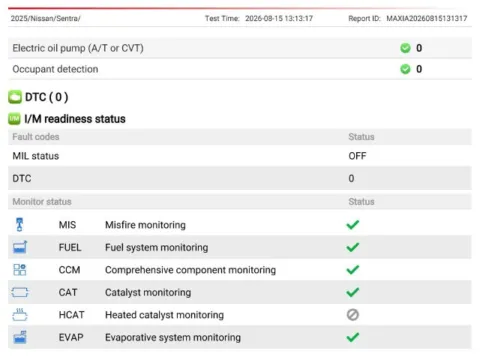This screenshot has width=480, height=360.
Task: Click the 'DTC ( 0 )' heading
Action: (x=47, y=97)
